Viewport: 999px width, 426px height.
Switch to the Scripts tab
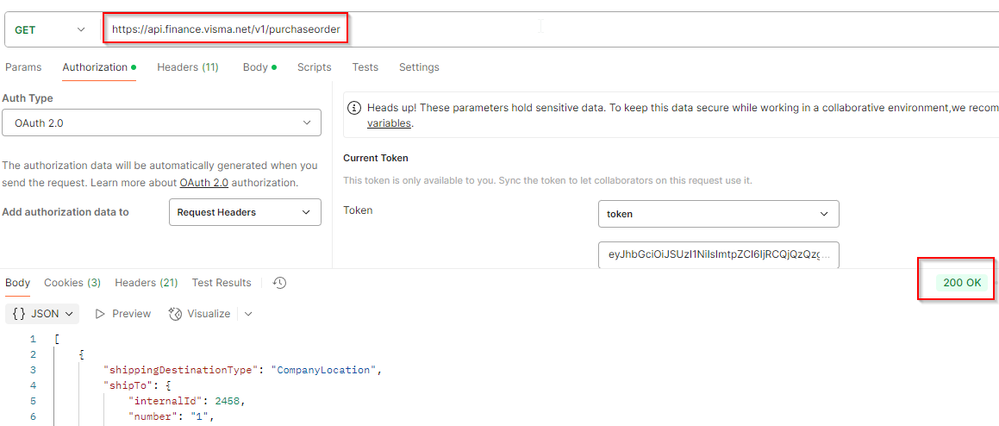314,67
